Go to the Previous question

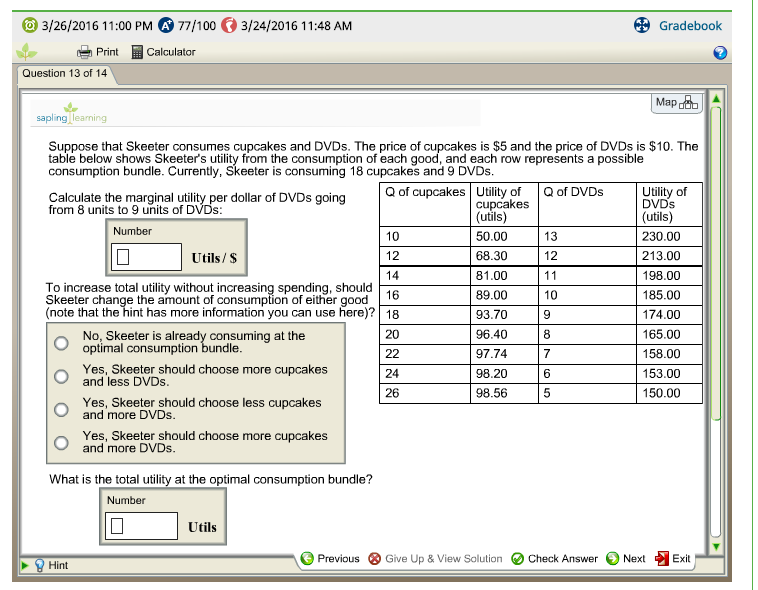[x=308, y=559]
